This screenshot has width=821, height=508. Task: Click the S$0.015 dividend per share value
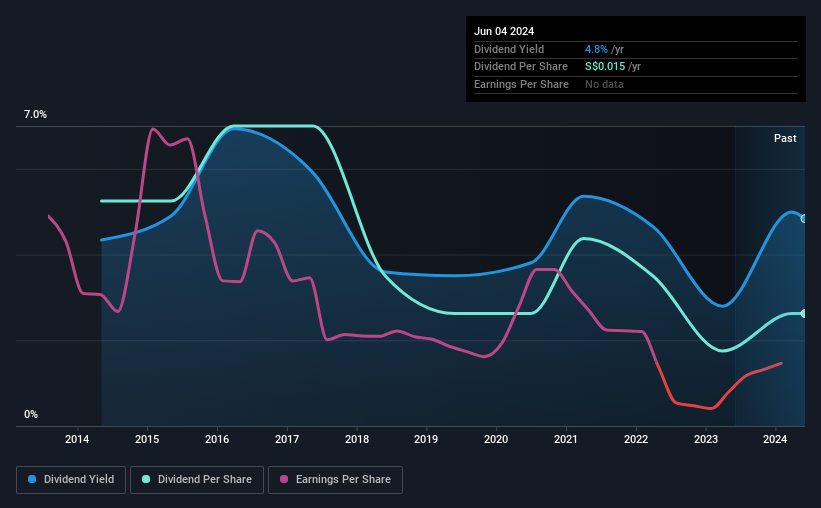605,67
